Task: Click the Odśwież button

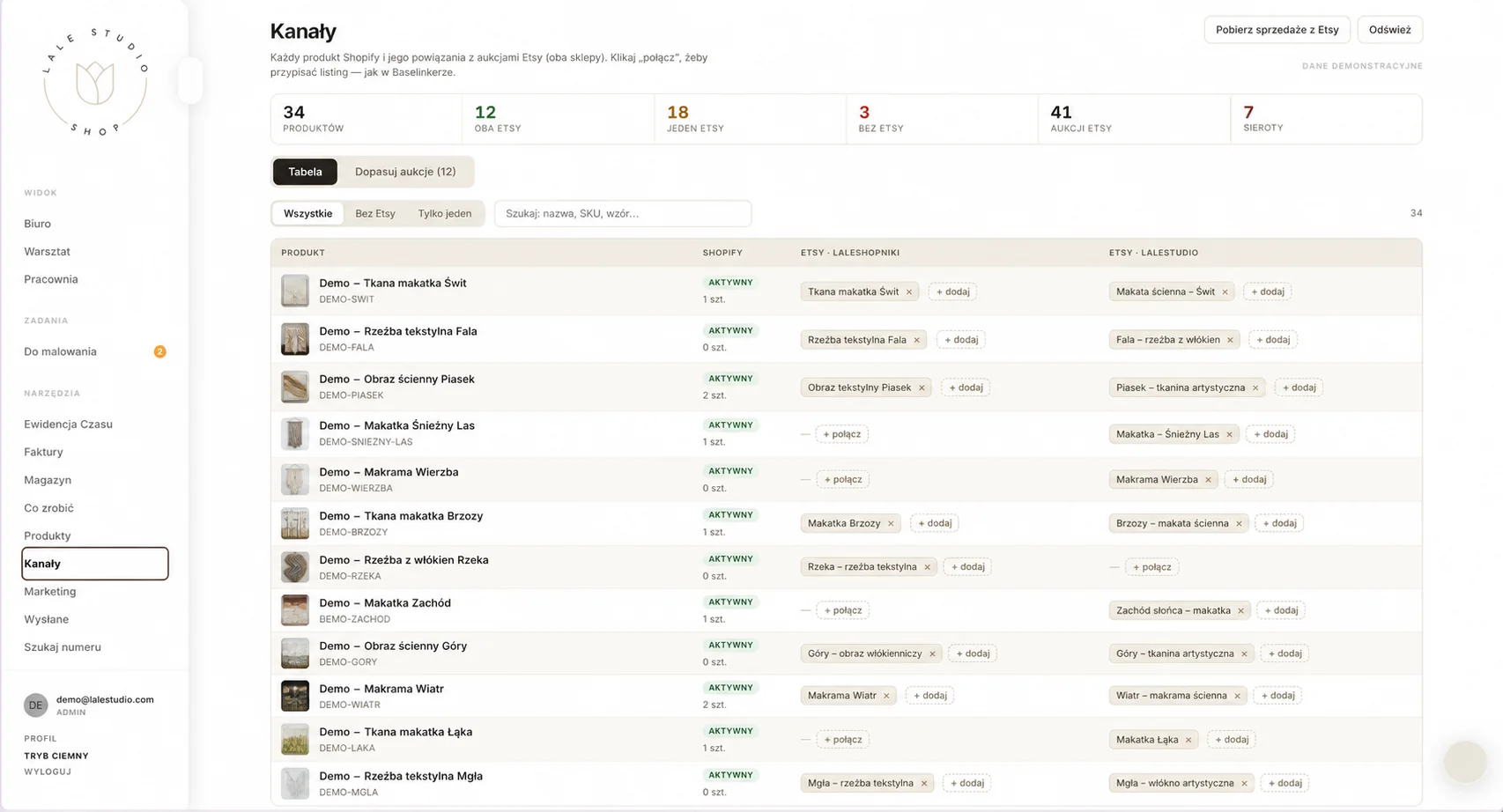Action: tap(1389, 30)
